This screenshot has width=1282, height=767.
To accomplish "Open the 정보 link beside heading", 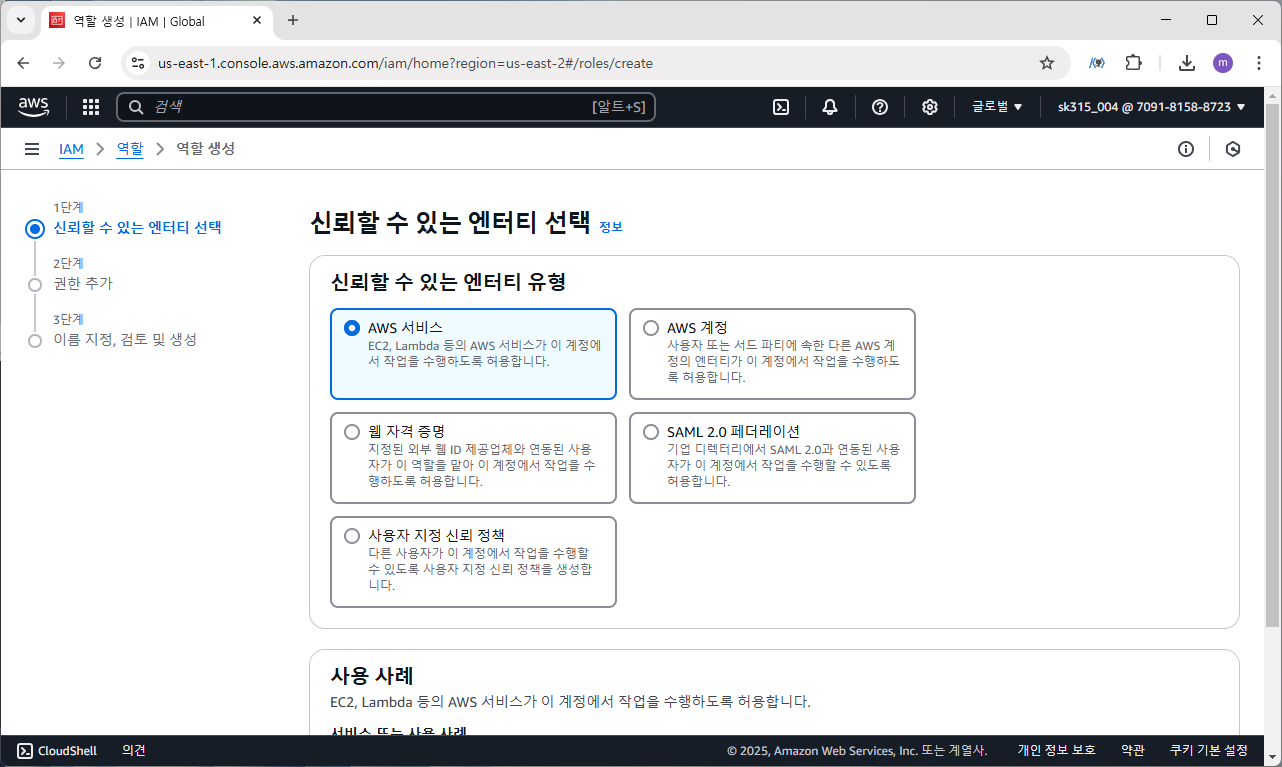I will click(x=610, y=227).
